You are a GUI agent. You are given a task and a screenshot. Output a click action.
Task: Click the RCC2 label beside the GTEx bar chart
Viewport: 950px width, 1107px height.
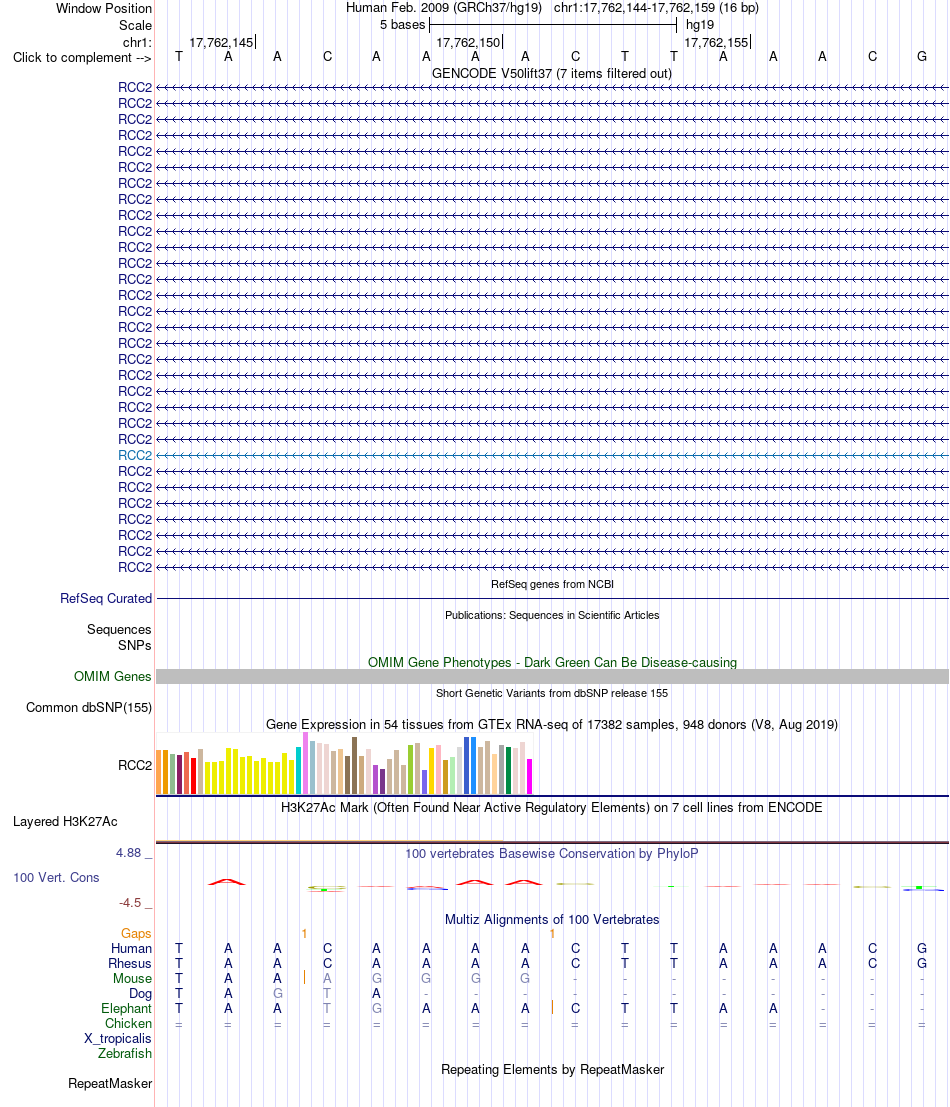pos(135,765)
